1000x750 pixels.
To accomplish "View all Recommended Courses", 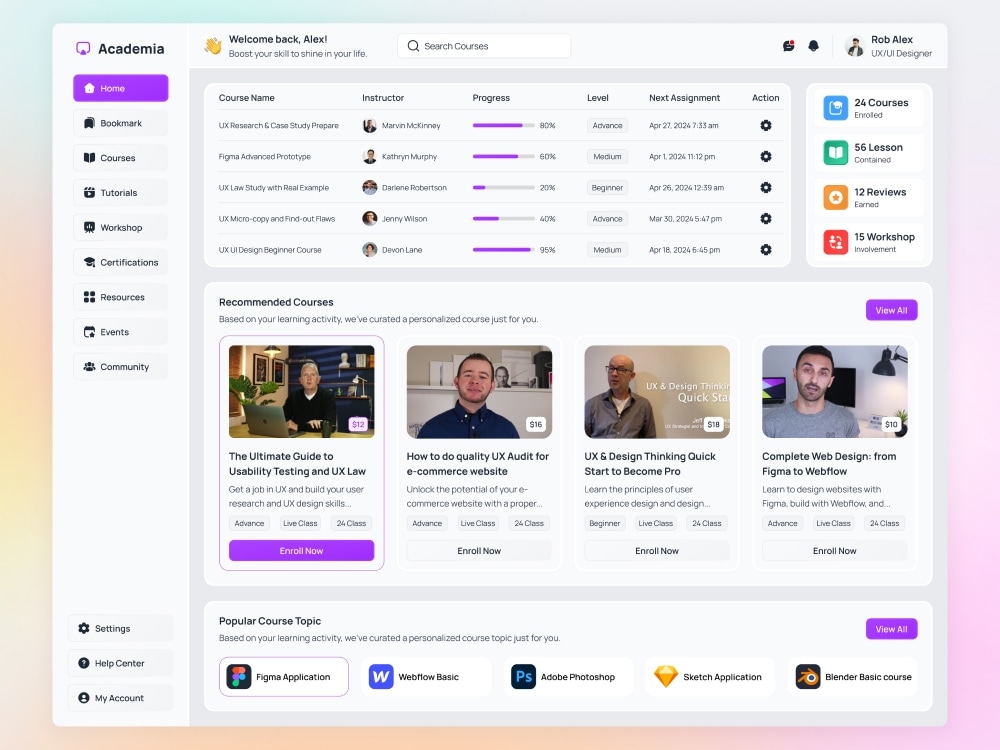I will [x=891, y=310].
